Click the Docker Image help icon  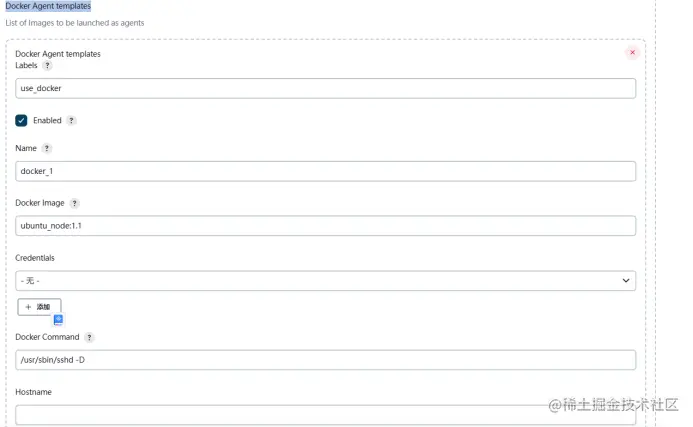pos(75,203)
